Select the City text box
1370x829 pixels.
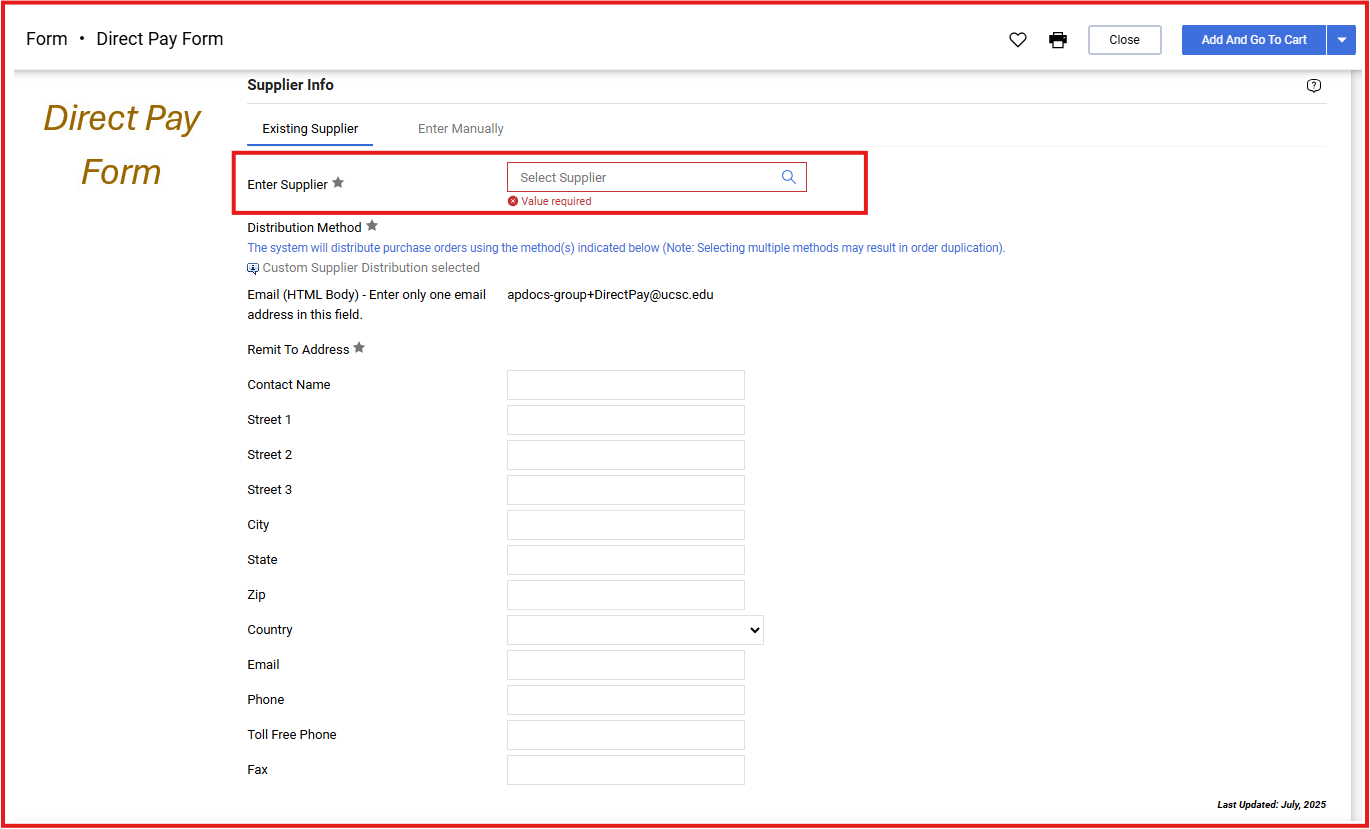(625, 525)
